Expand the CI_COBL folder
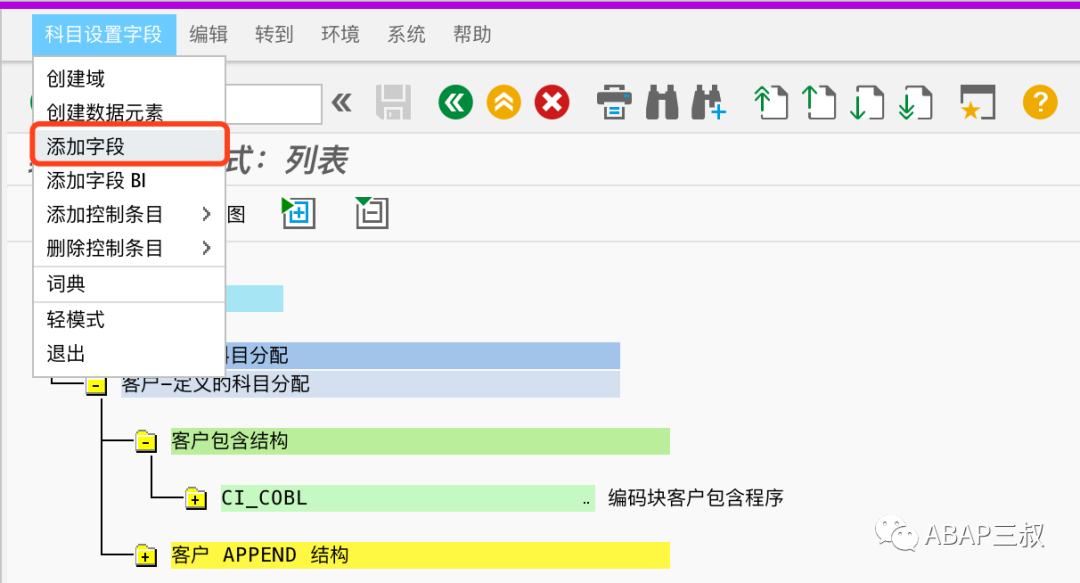This screenshot has width=1080, height=583. click(196, 498)
